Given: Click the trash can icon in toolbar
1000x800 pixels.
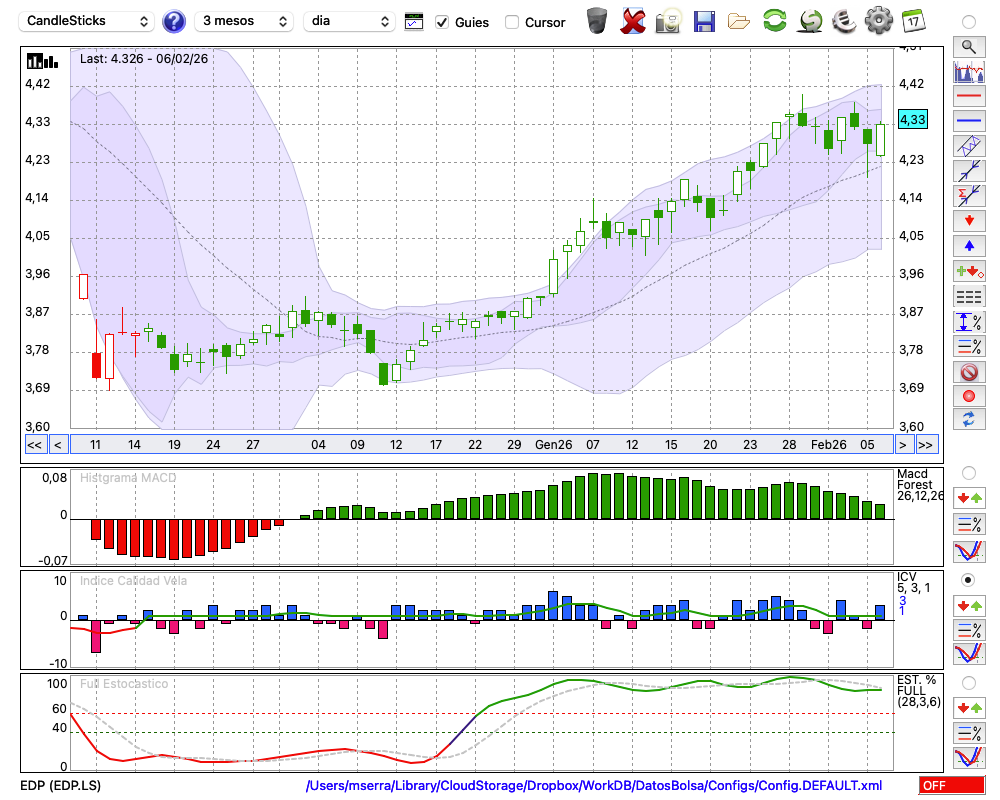Looking at the screenshot, I should coord(597,21).
